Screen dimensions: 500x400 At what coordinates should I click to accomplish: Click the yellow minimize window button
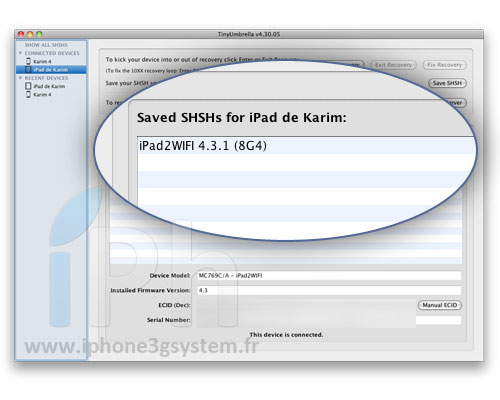click(30, 34)
